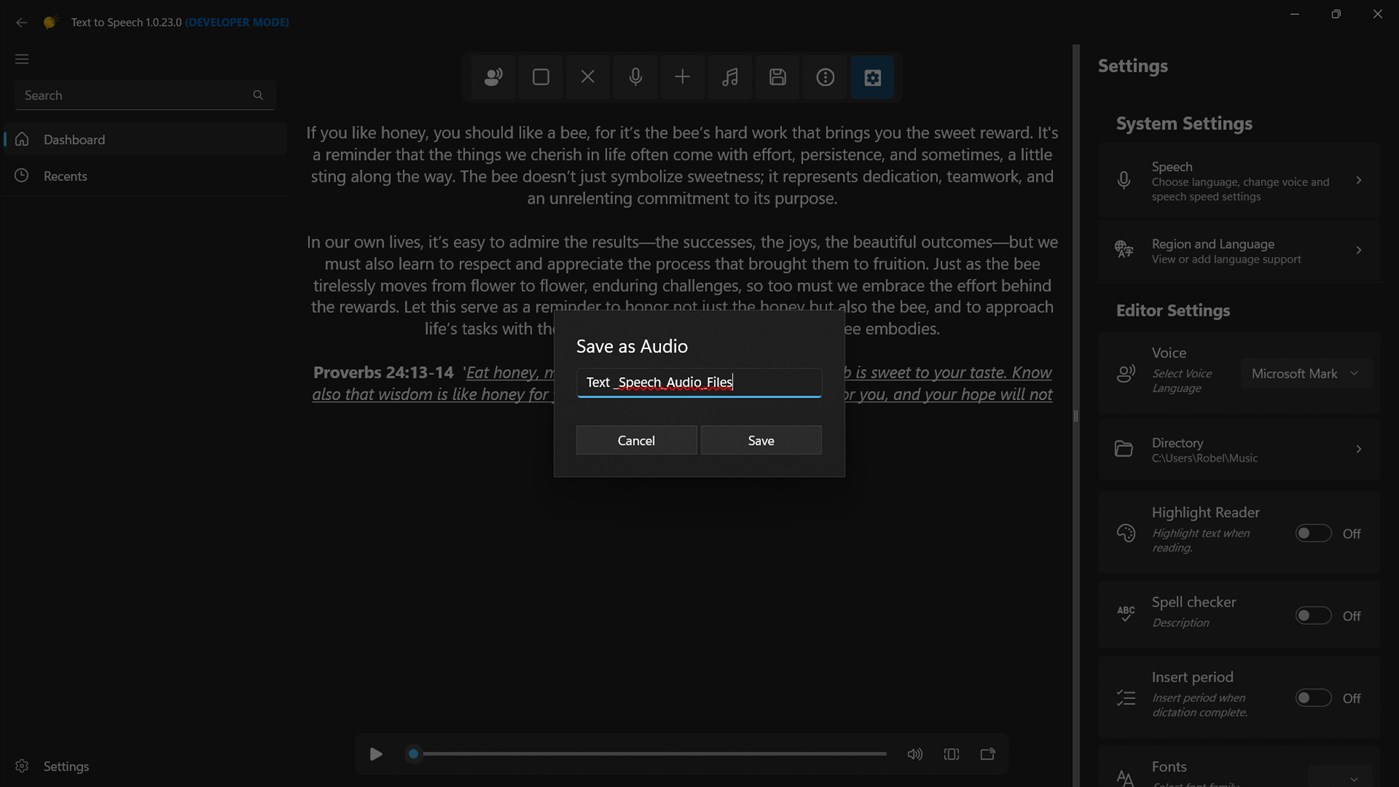Open the Dashboard sidebar item
This screenshot has width=1399, height=787.
(73, 139)
